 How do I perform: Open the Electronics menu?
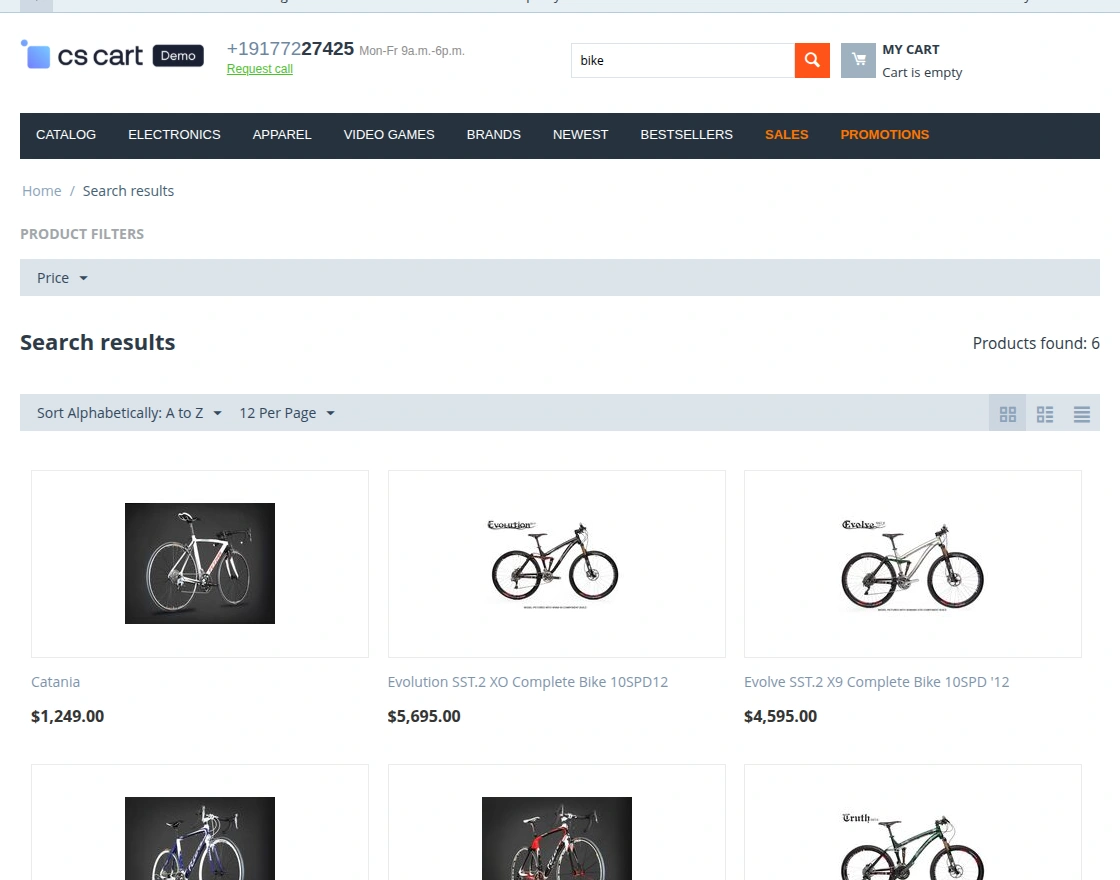click(174, 135)
